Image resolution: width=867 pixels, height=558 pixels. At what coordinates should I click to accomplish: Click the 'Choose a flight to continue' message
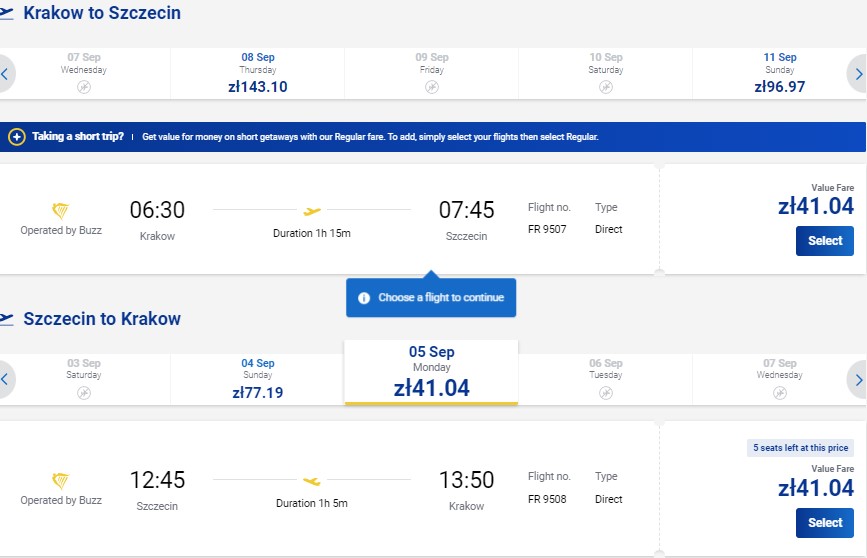441,298
